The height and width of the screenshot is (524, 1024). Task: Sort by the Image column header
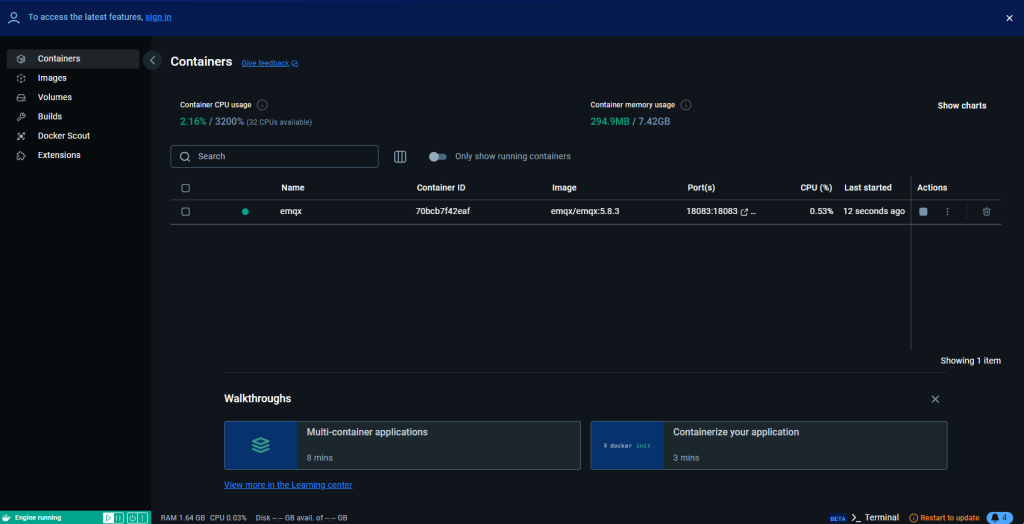click(x=564, y=188)
